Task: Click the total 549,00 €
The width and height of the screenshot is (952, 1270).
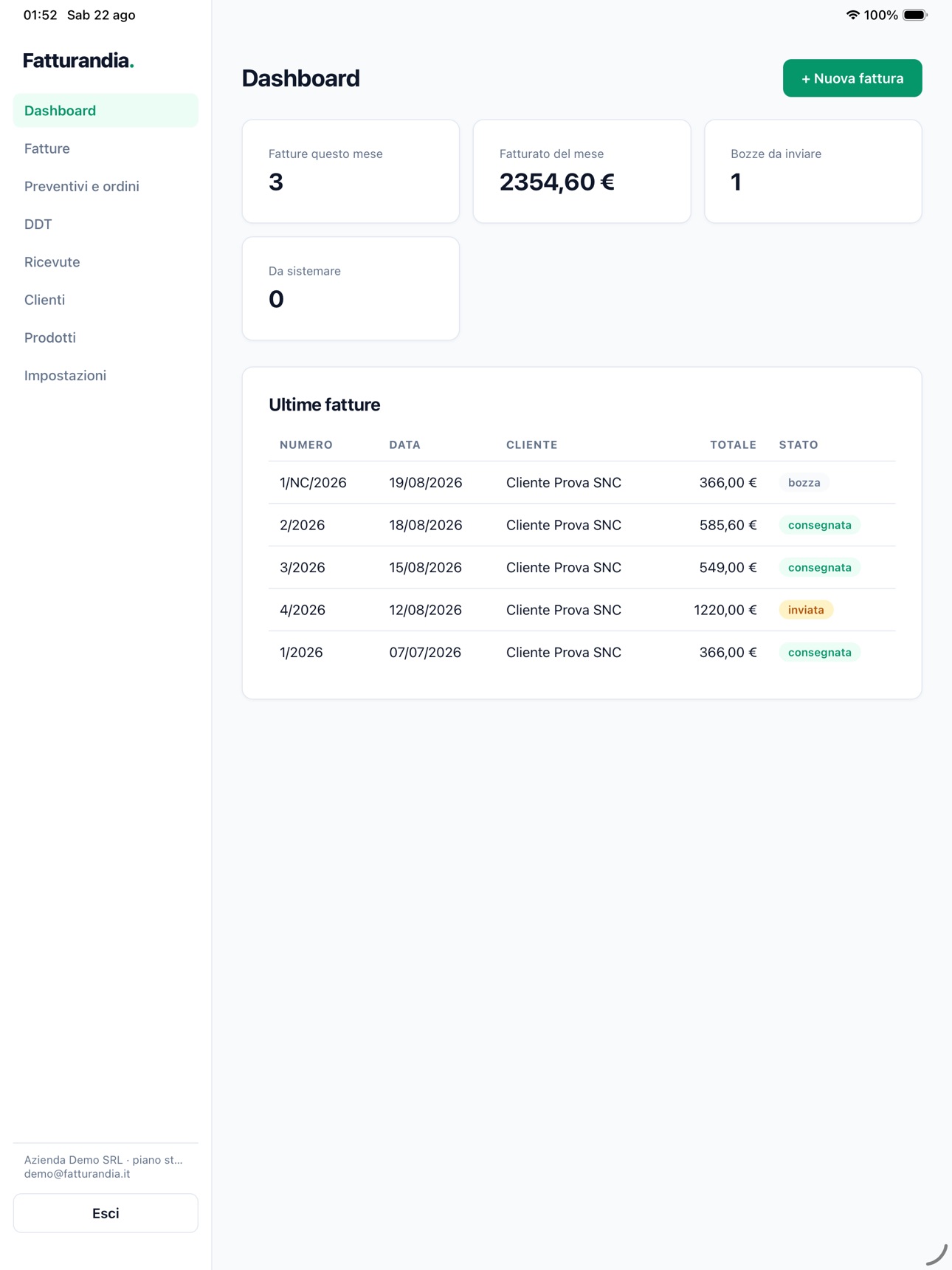Action: tap(728, 568)
